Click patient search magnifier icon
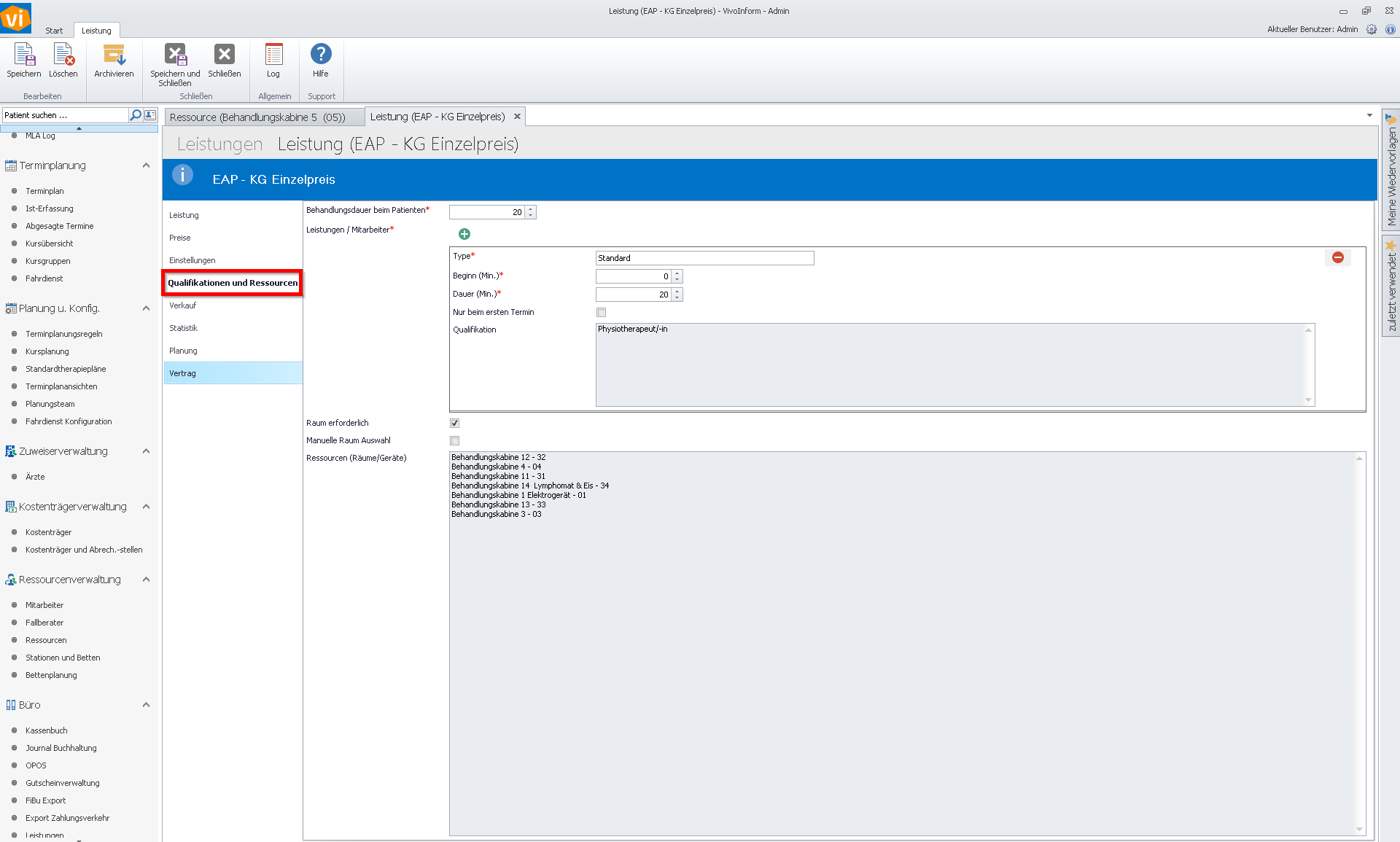The width and height of the screenshot is (1400, 842). [x=135, y=115]
